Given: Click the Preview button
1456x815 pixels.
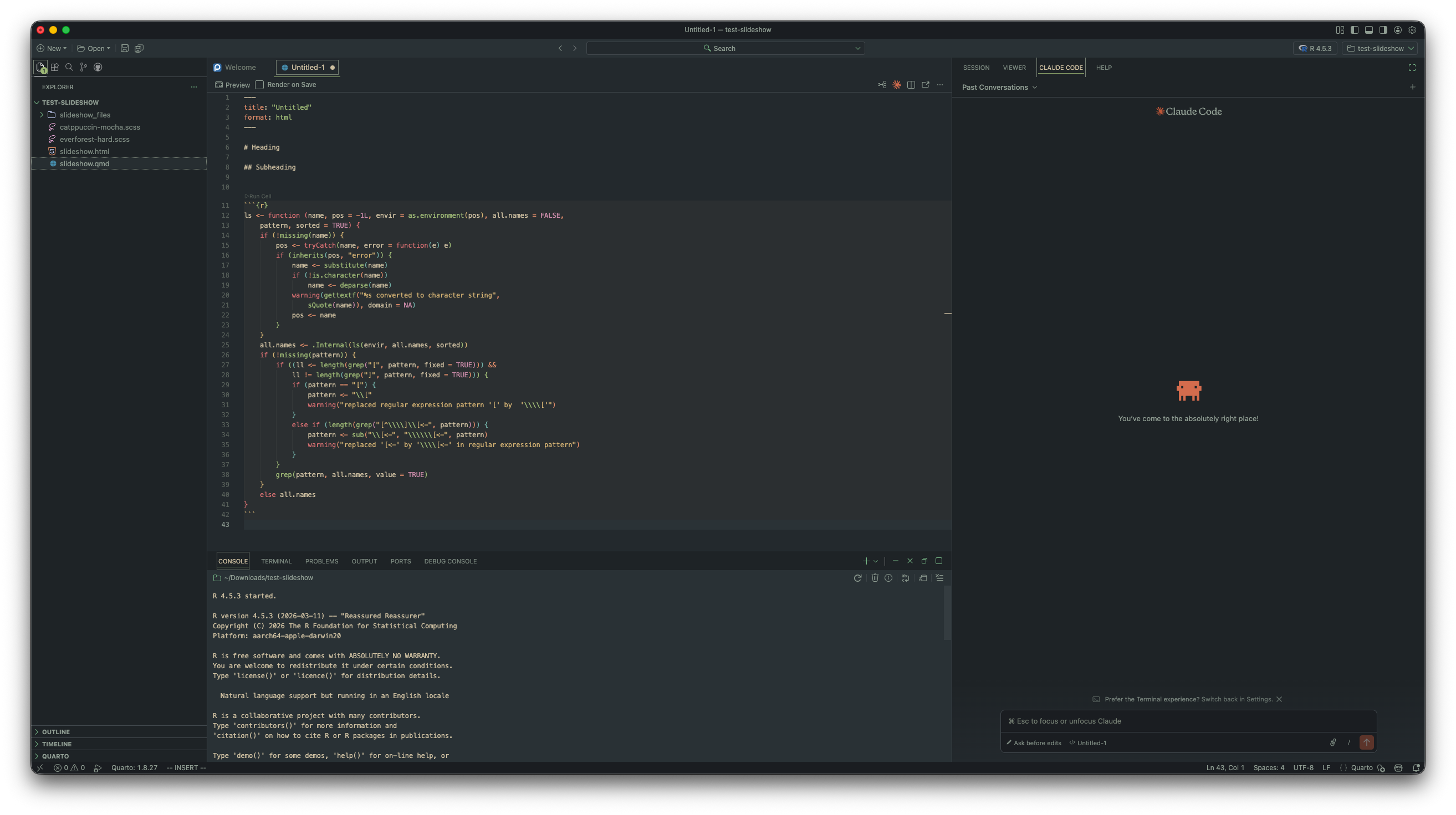Looking at the screenshot, I should click(x=232, y=85).
